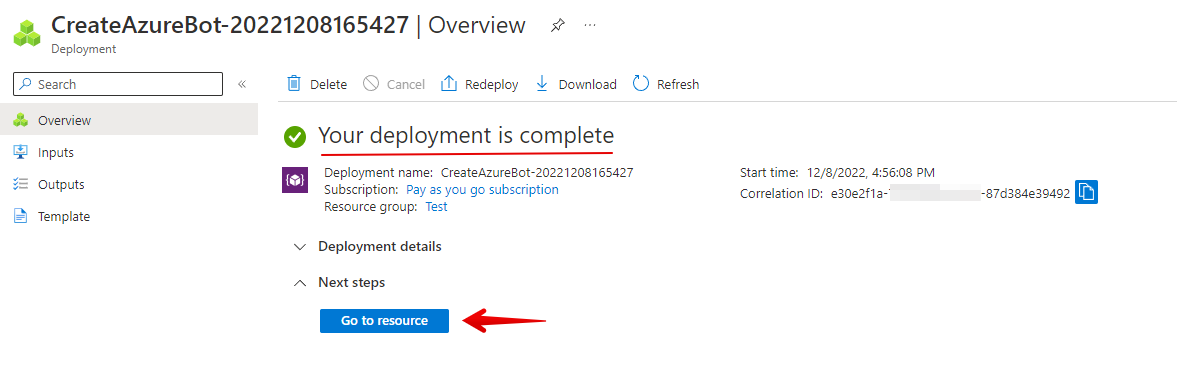
Task: Click the green deployment cubes icon
Action: tap(27, 34)
